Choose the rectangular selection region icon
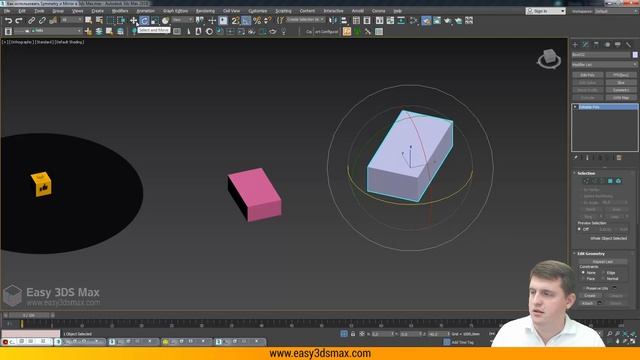This screenshot has width=640, height=360. (x=110, y=20)
